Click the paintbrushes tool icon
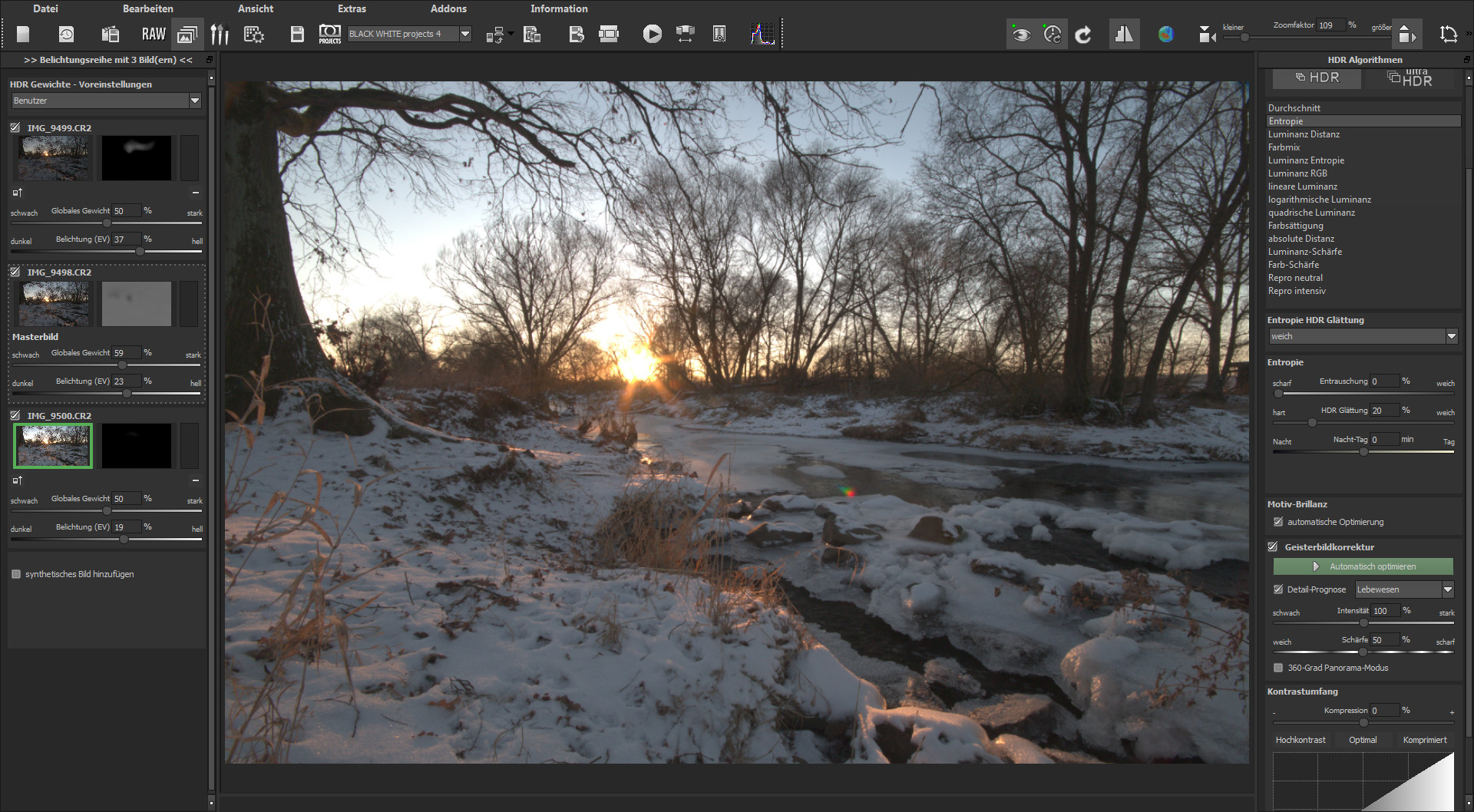The image size is (1474, 812). click(x=220, y=34)
